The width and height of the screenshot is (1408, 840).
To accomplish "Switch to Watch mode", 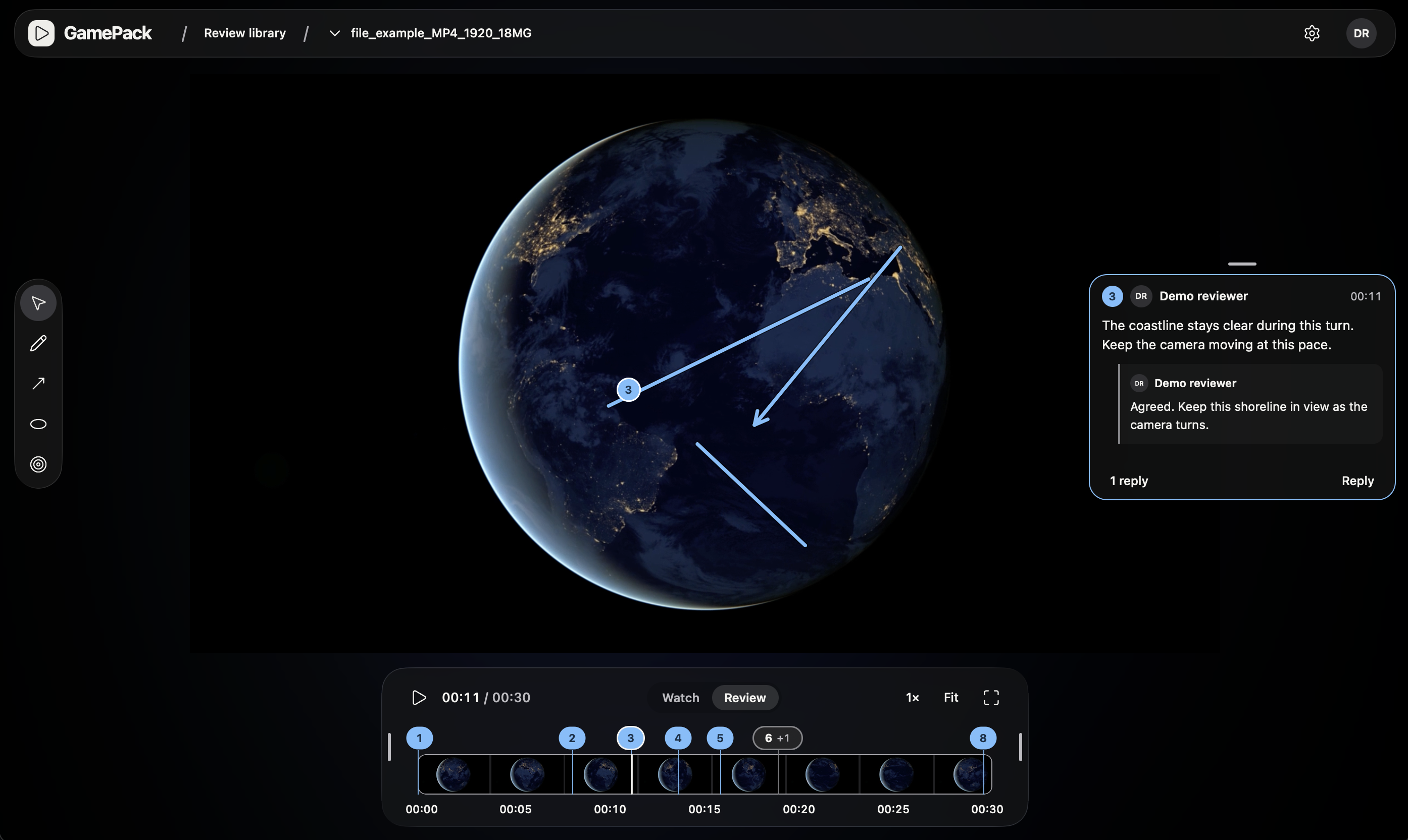I will 680,697.
